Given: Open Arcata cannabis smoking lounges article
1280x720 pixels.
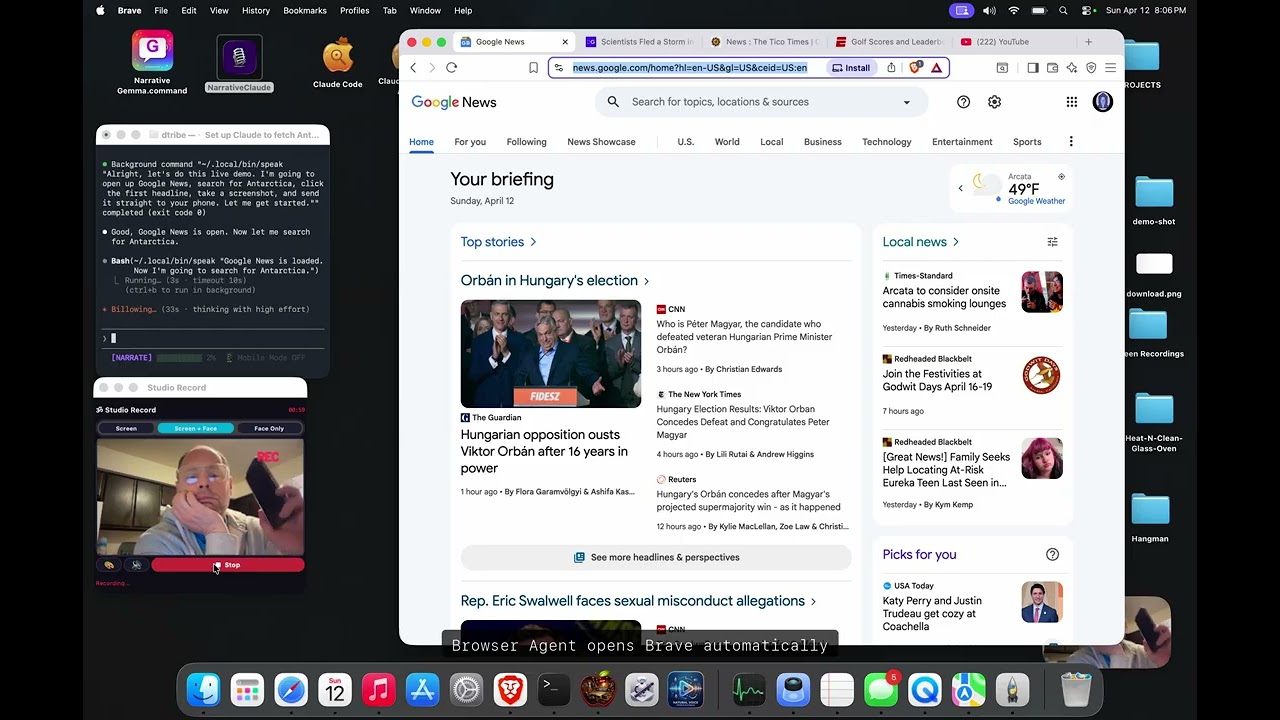Looking at the screenshot, I should tap(944, 297).
